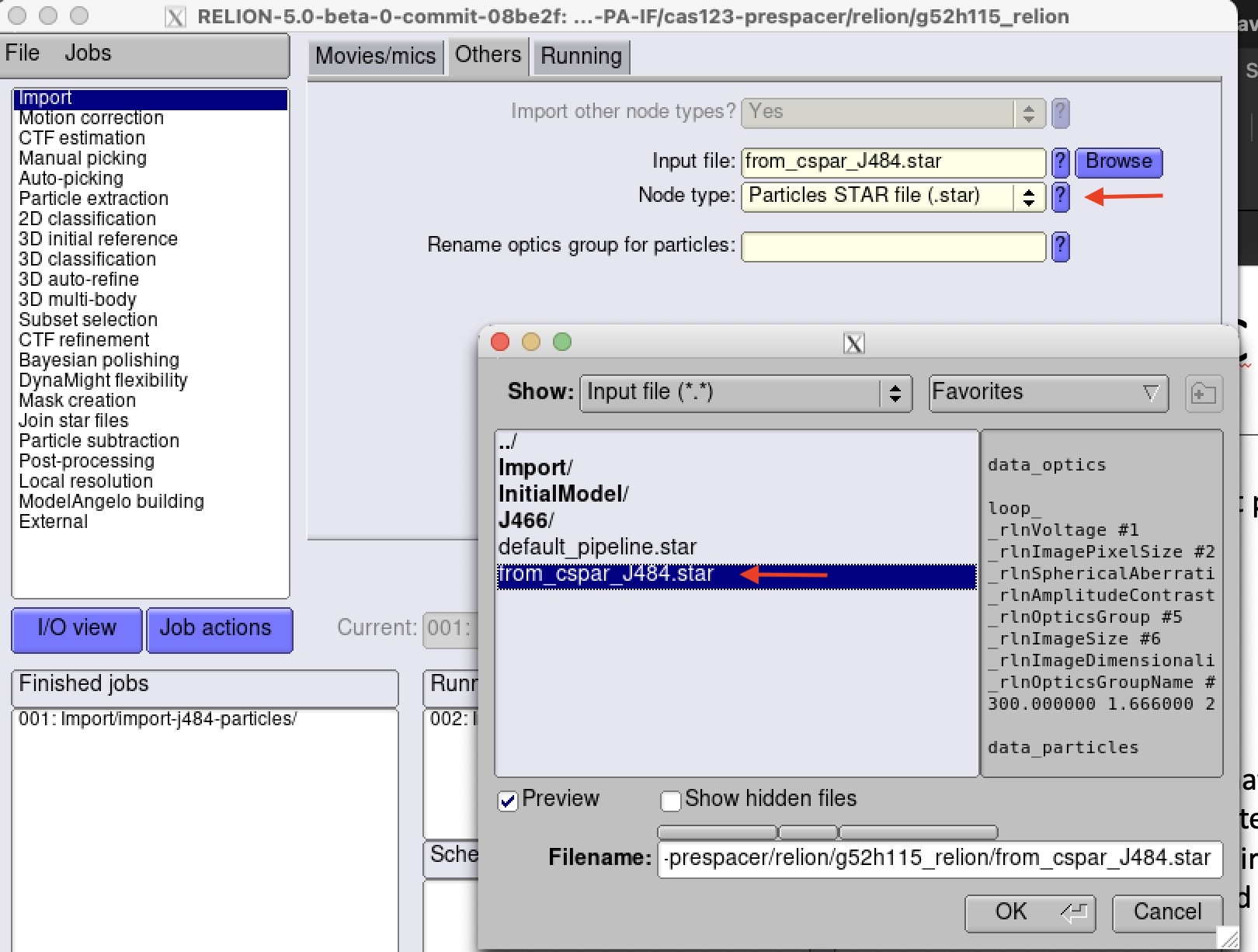Click the Browse button

coord(1119,162)
